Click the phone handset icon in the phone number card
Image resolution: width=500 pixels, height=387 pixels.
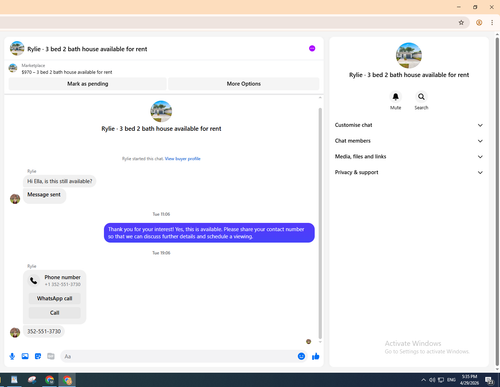point(34,281)
